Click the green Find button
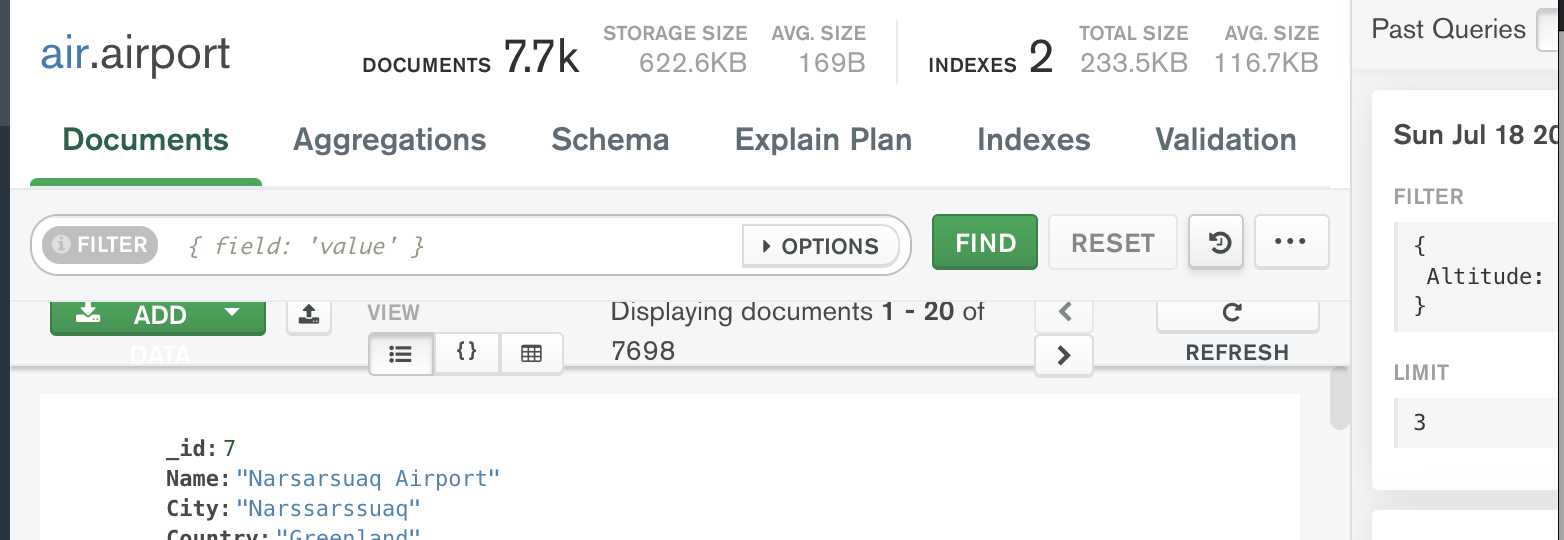 [985, 243]
